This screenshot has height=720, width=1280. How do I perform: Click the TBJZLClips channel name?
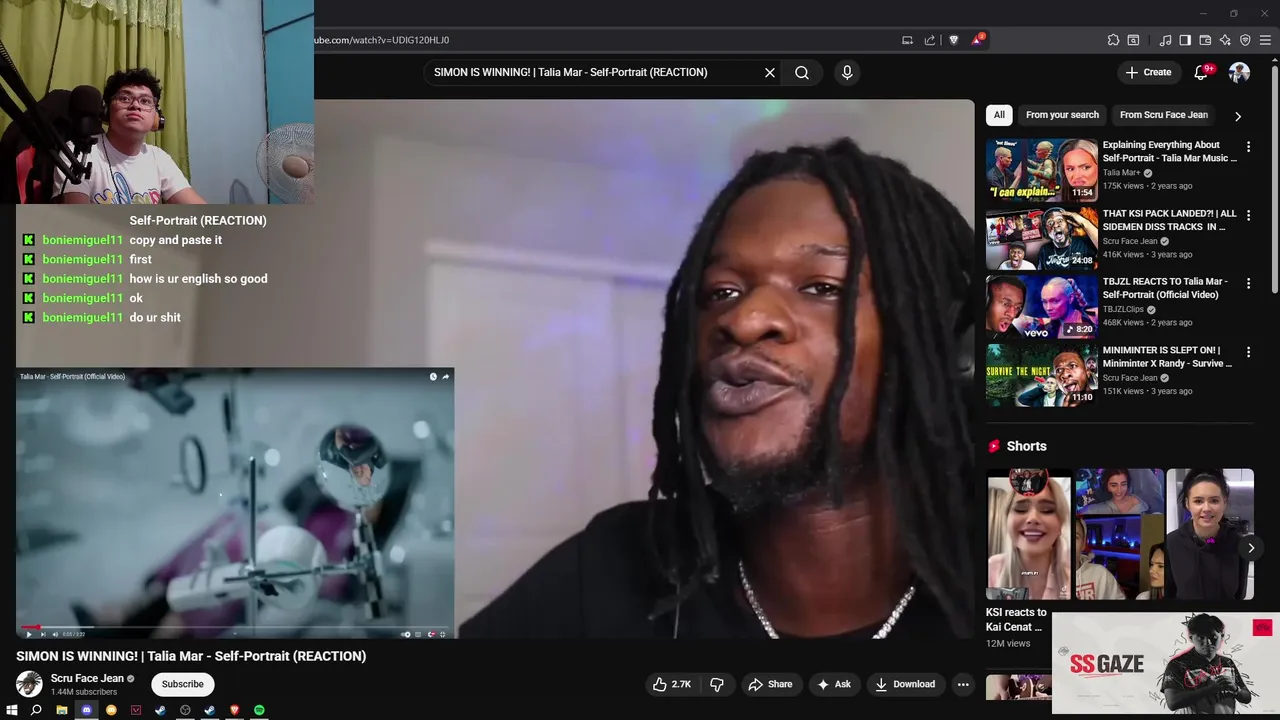click(1123, 310)
